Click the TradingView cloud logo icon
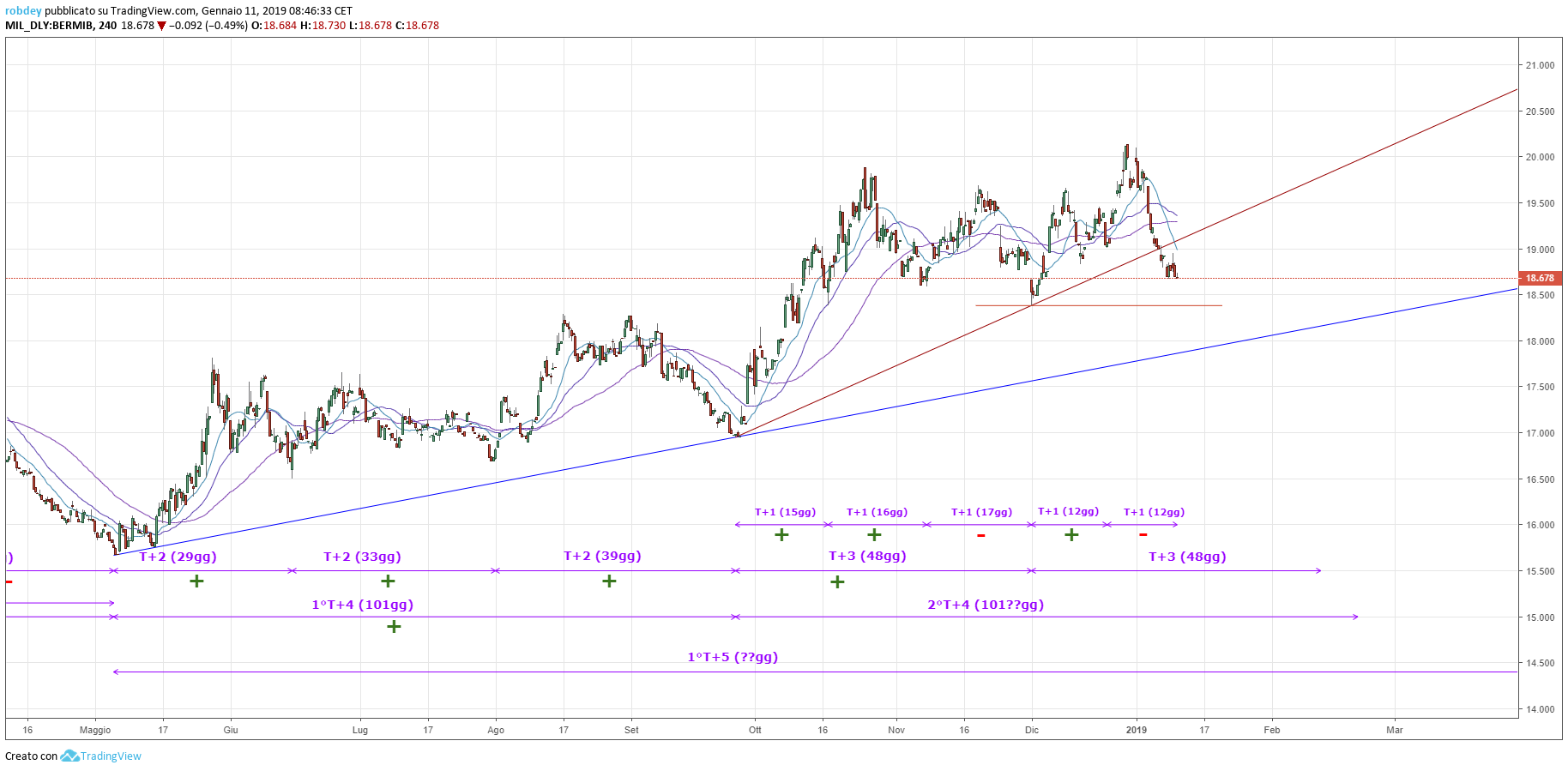Screen dimensions: 1568x771 pyautogui.click(x=69, y=756)
